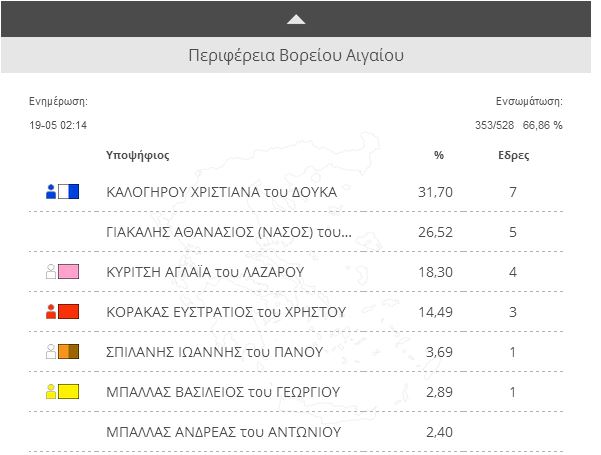601x455 pixels.
Task: Click grey person icon beside ΚΥΡΙΤΣΗ
Action: [51, 271]
